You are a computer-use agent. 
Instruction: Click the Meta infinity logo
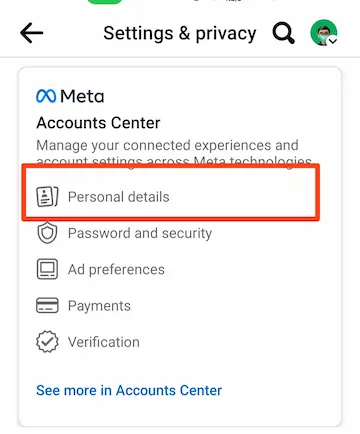point(46,96)
